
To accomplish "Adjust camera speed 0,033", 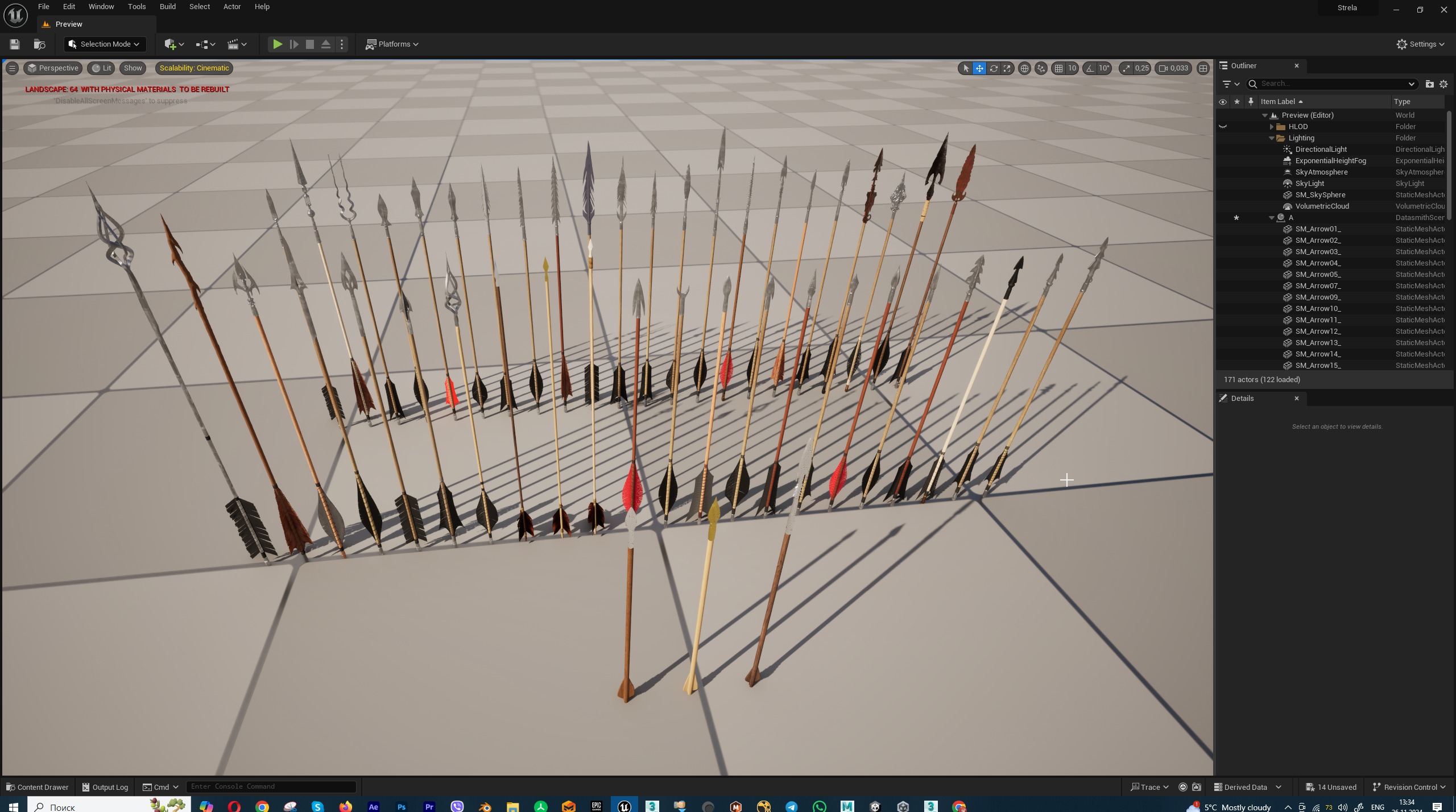I will (1174, 68).
